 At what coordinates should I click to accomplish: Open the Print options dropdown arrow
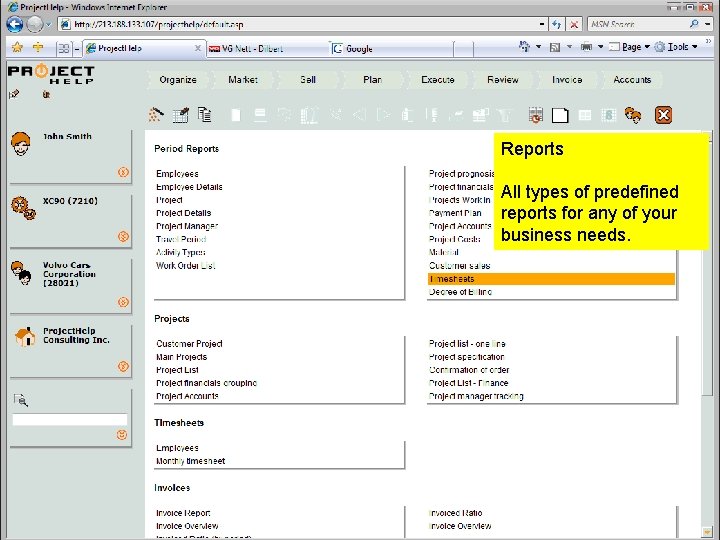601,47
